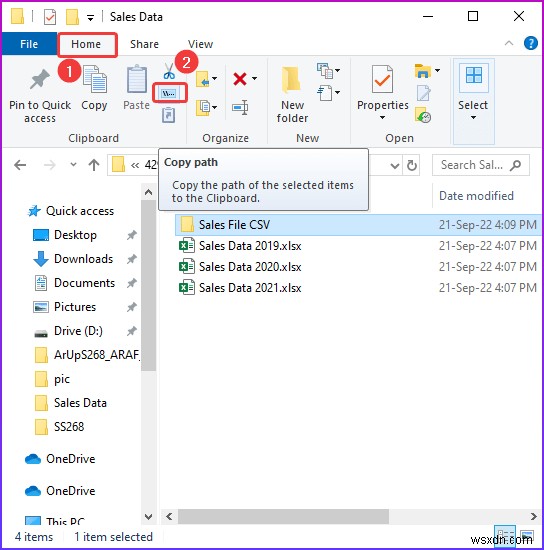This screenshot has width=544, height=550.
Task: Refresh the current folder view
Action: coord(412,165)
